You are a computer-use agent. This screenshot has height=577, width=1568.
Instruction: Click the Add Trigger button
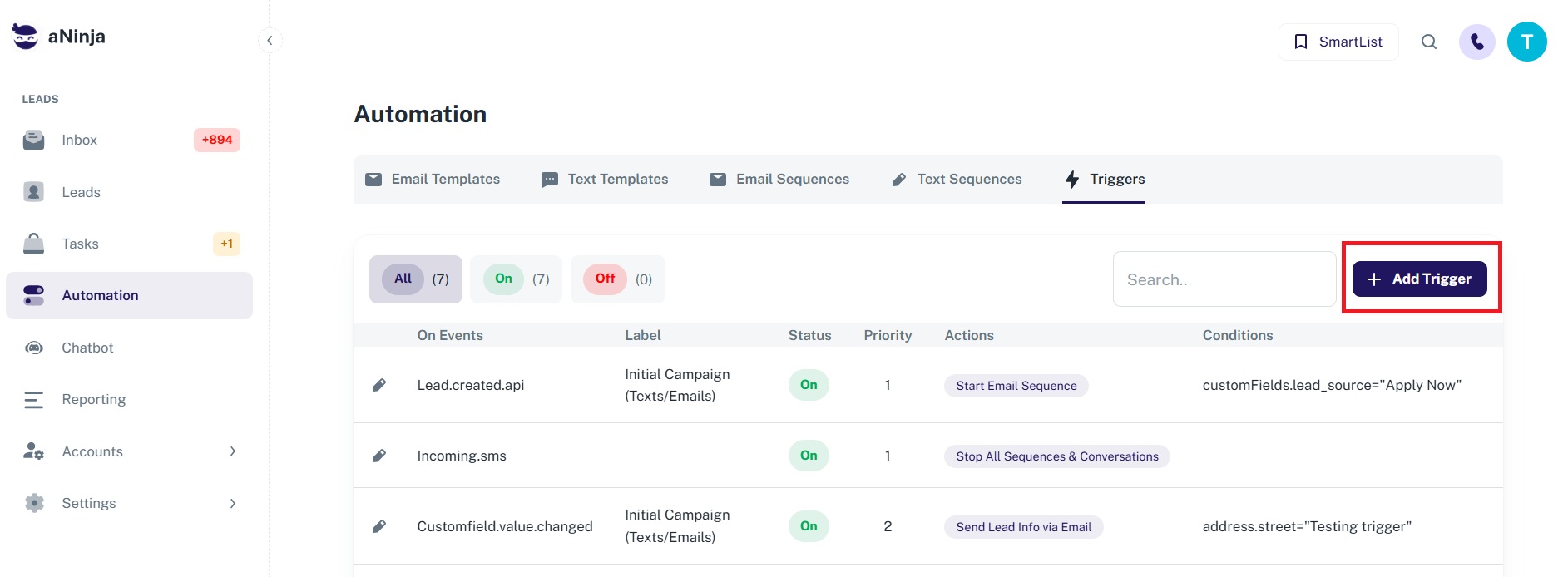pyautogui.click(x=1419, y=279)
